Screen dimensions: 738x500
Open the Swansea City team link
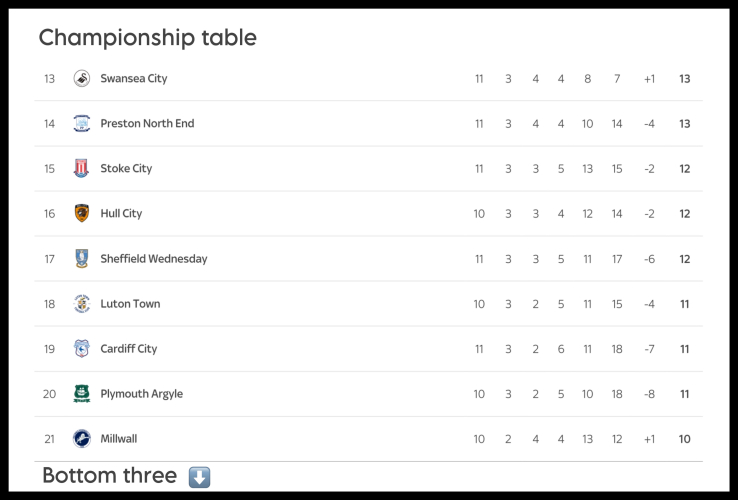tap(134, 79)
